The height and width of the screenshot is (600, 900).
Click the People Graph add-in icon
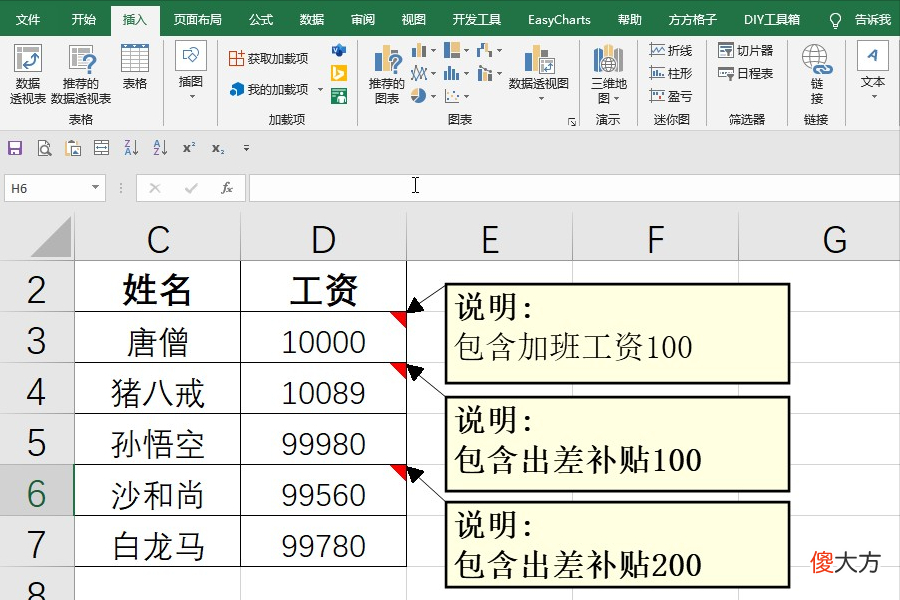tap(339, 95)
